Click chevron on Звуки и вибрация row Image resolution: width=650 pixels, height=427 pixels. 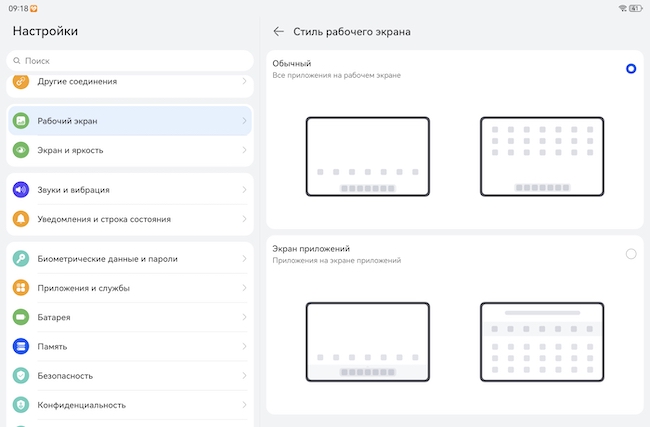click(x=244, y=189)
